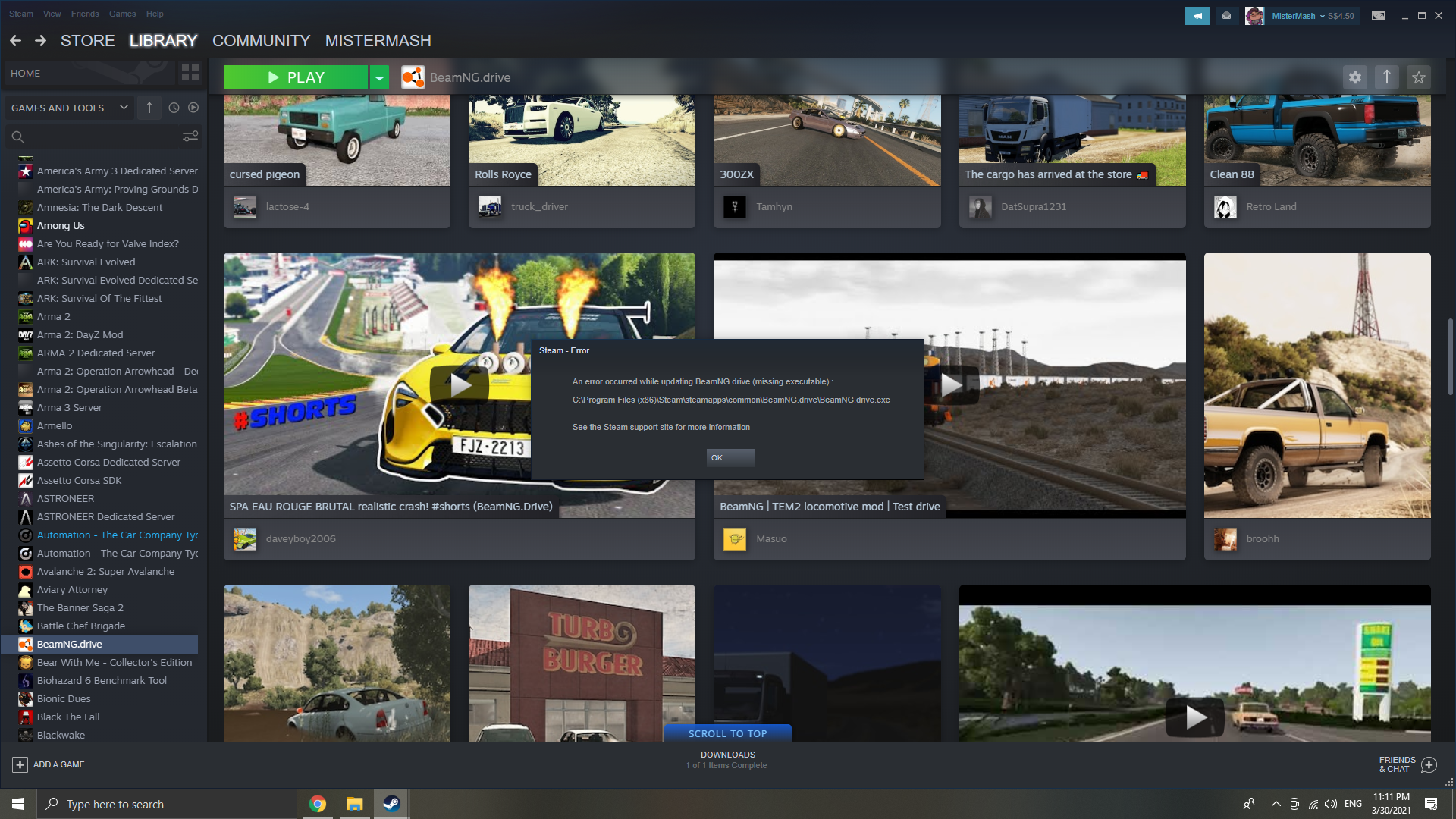Switch to grid collections view icon
The width and height of the screenshot is (1456, 819).
coord(190,73)
